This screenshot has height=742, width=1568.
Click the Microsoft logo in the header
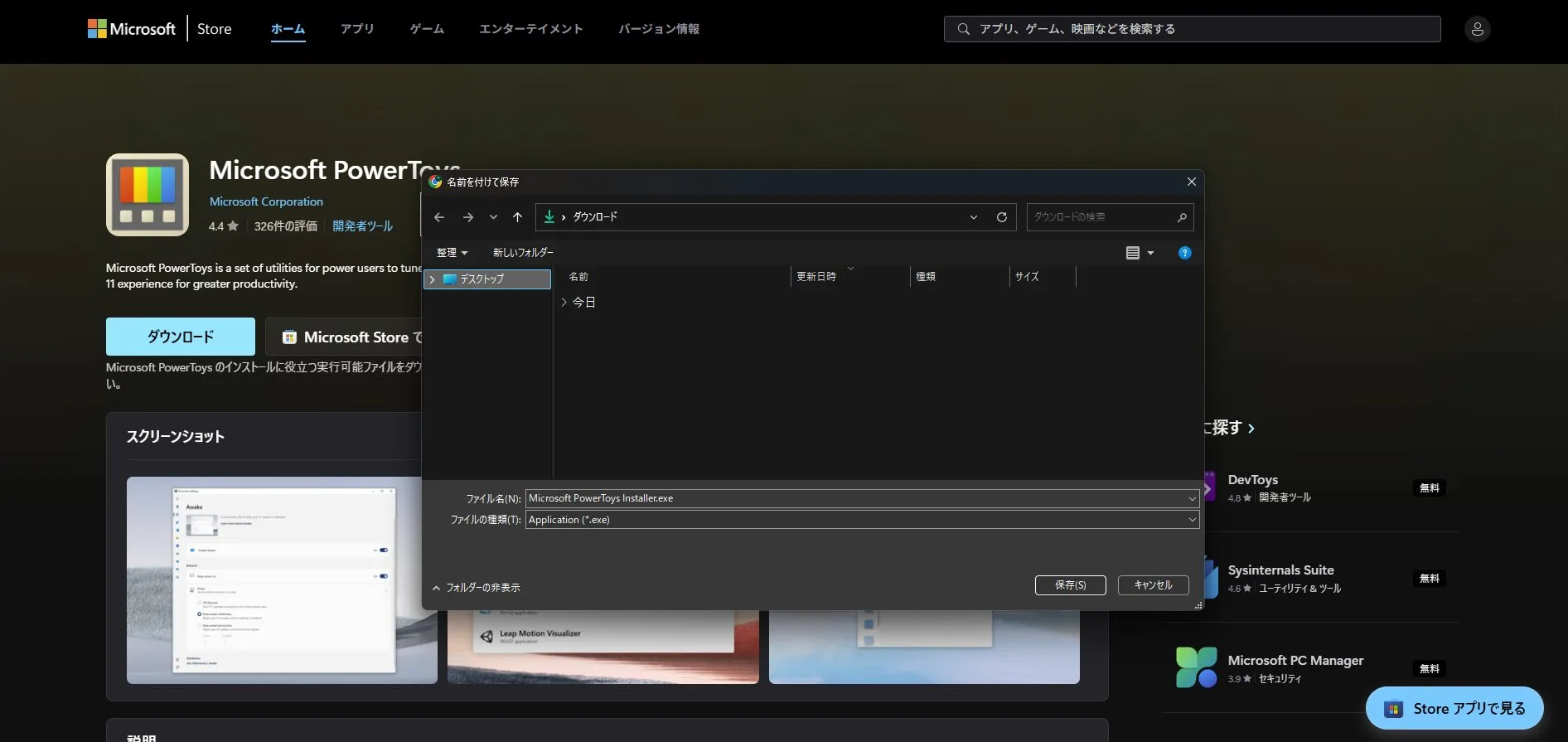(x=132, y=29)
